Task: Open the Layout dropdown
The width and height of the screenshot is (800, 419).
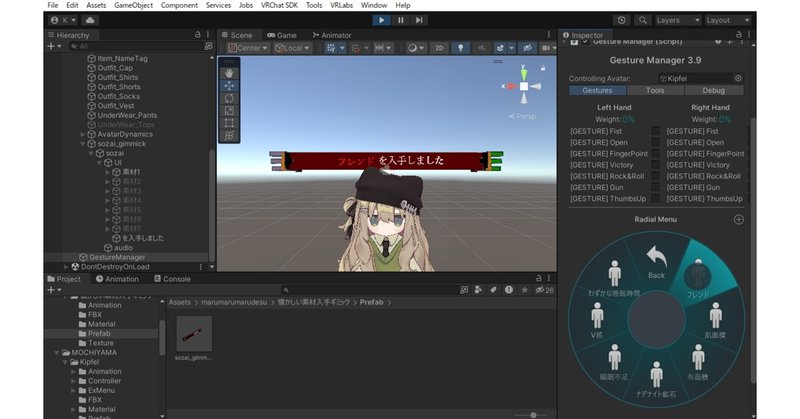Action: click(x=728, y=20)
